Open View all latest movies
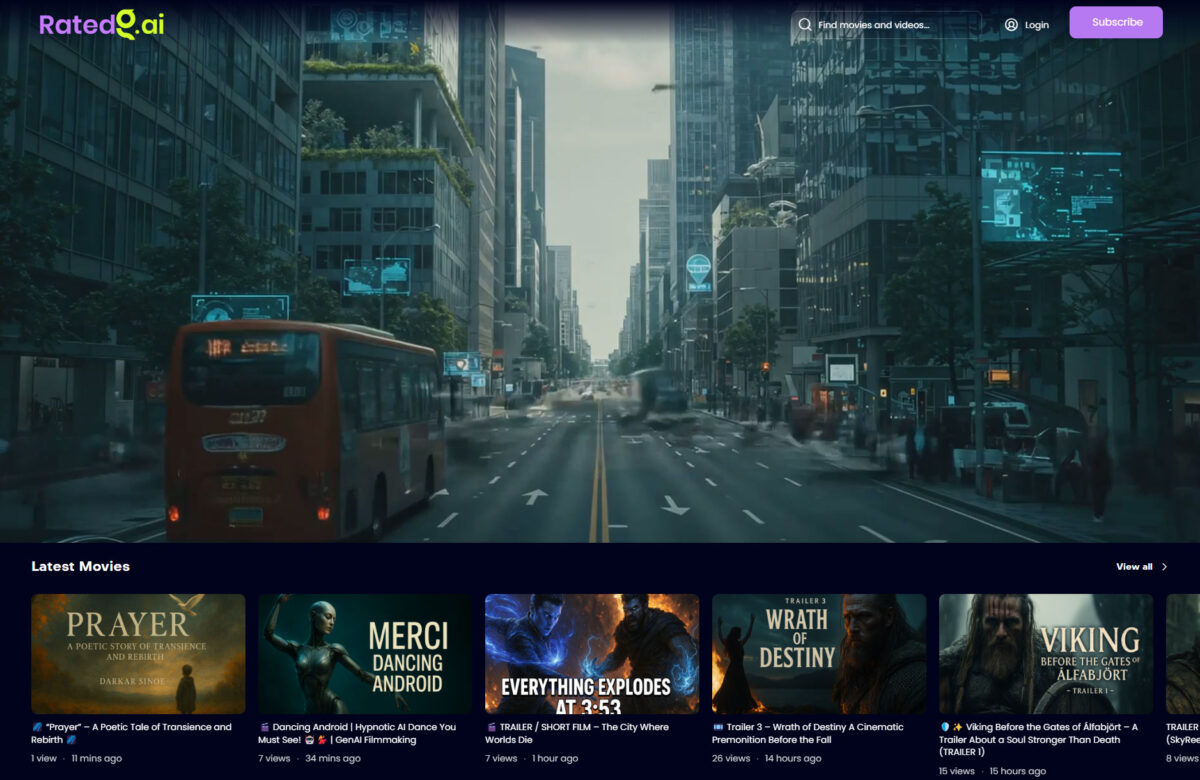1200x780 pixels. coord(1134,567)
